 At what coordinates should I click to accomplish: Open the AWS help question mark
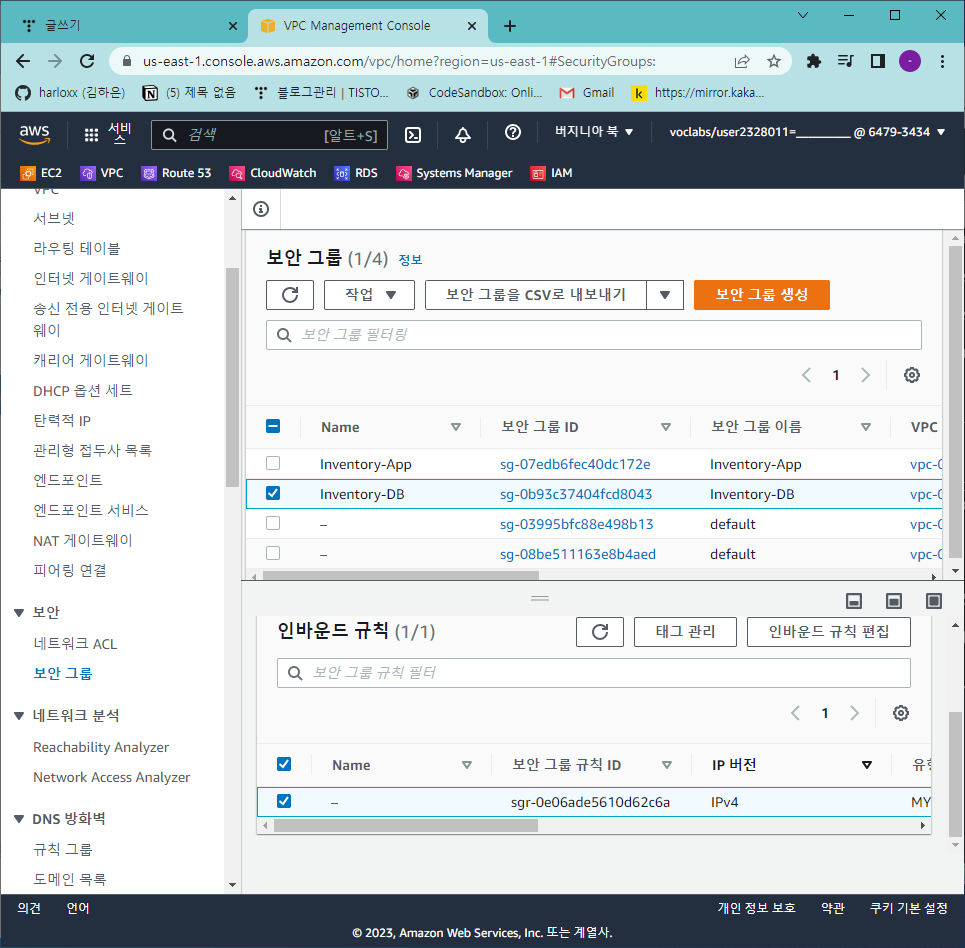(513, 132)
